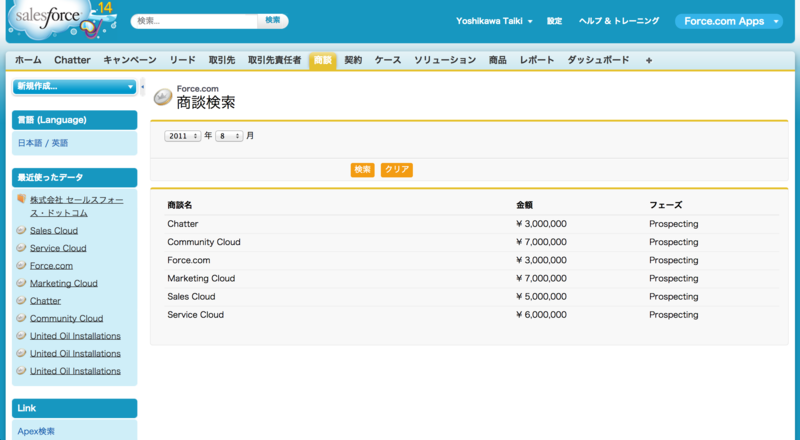Click the global search input field
Image resolution: width=800 pixels, height=440 pixels.
[x=194, y=21]
